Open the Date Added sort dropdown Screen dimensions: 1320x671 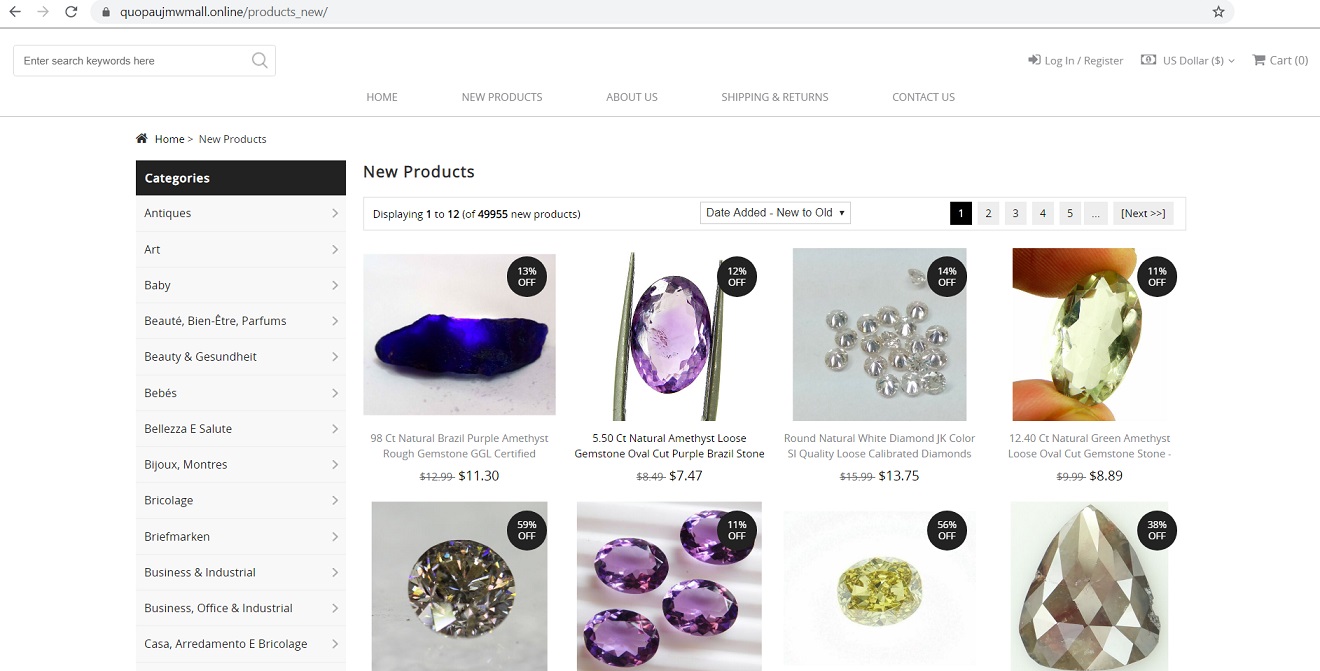[775, 213]
